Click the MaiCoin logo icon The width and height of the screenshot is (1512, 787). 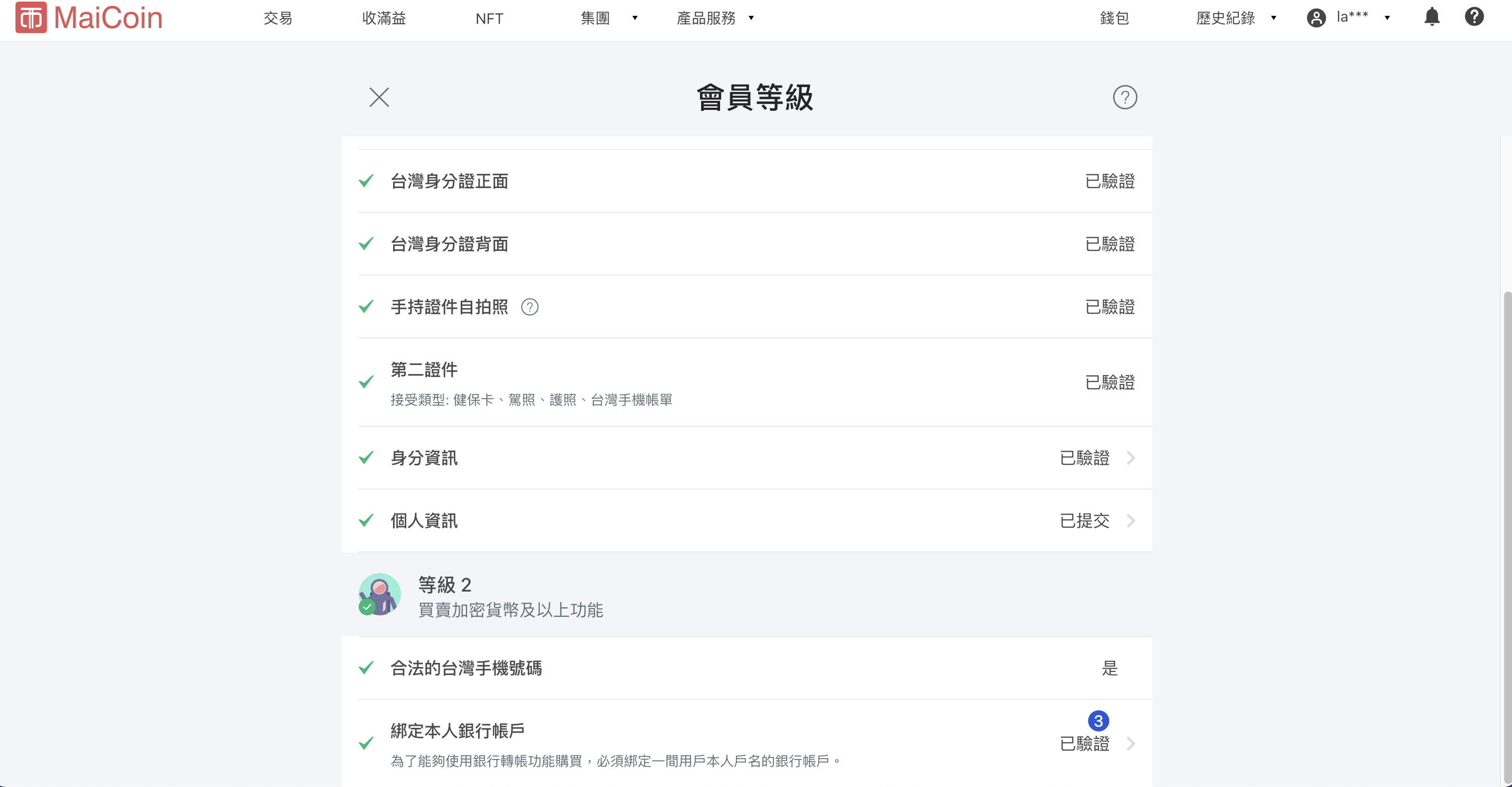coord(31,17)
